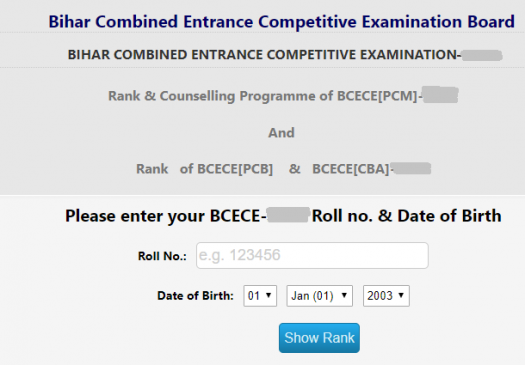Screen dimensions: 525x365
Task: Click the arrow on the birth year selector
Action: (401, 295)
